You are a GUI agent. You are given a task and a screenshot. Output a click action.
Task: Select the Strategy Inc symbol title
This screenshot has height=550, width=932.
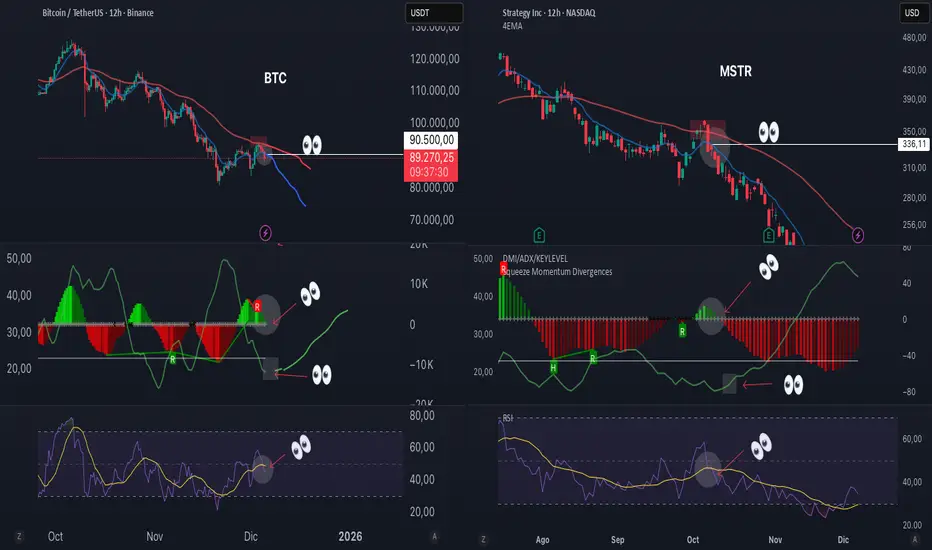tap(549, 12)
